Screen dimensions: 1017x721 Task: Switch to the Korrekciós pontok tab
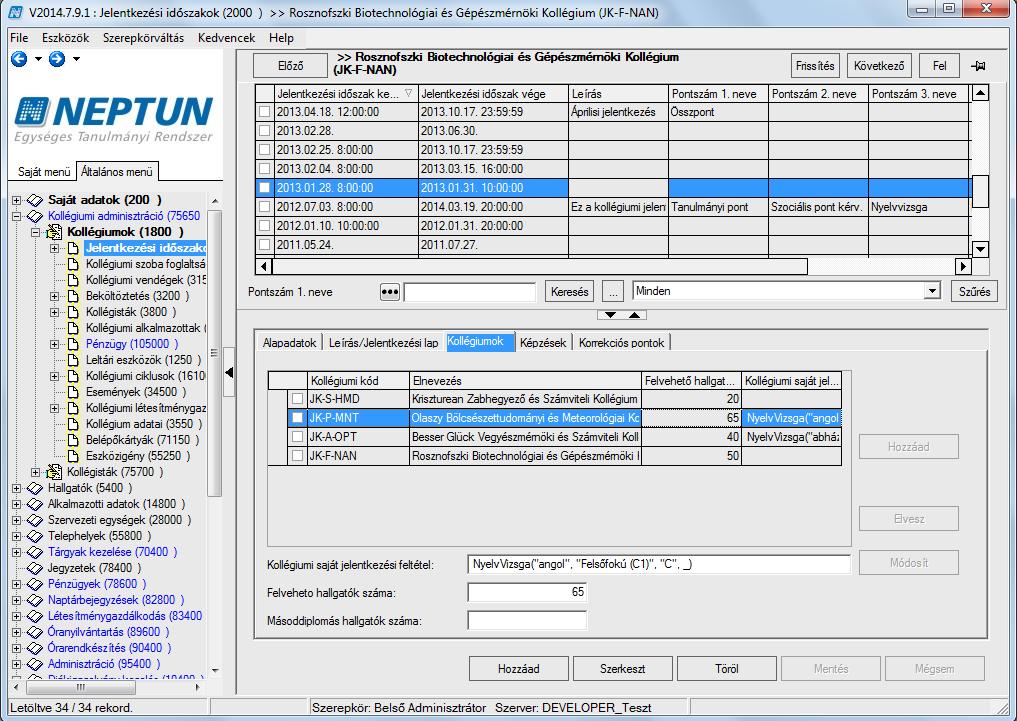tap(621, 342)
